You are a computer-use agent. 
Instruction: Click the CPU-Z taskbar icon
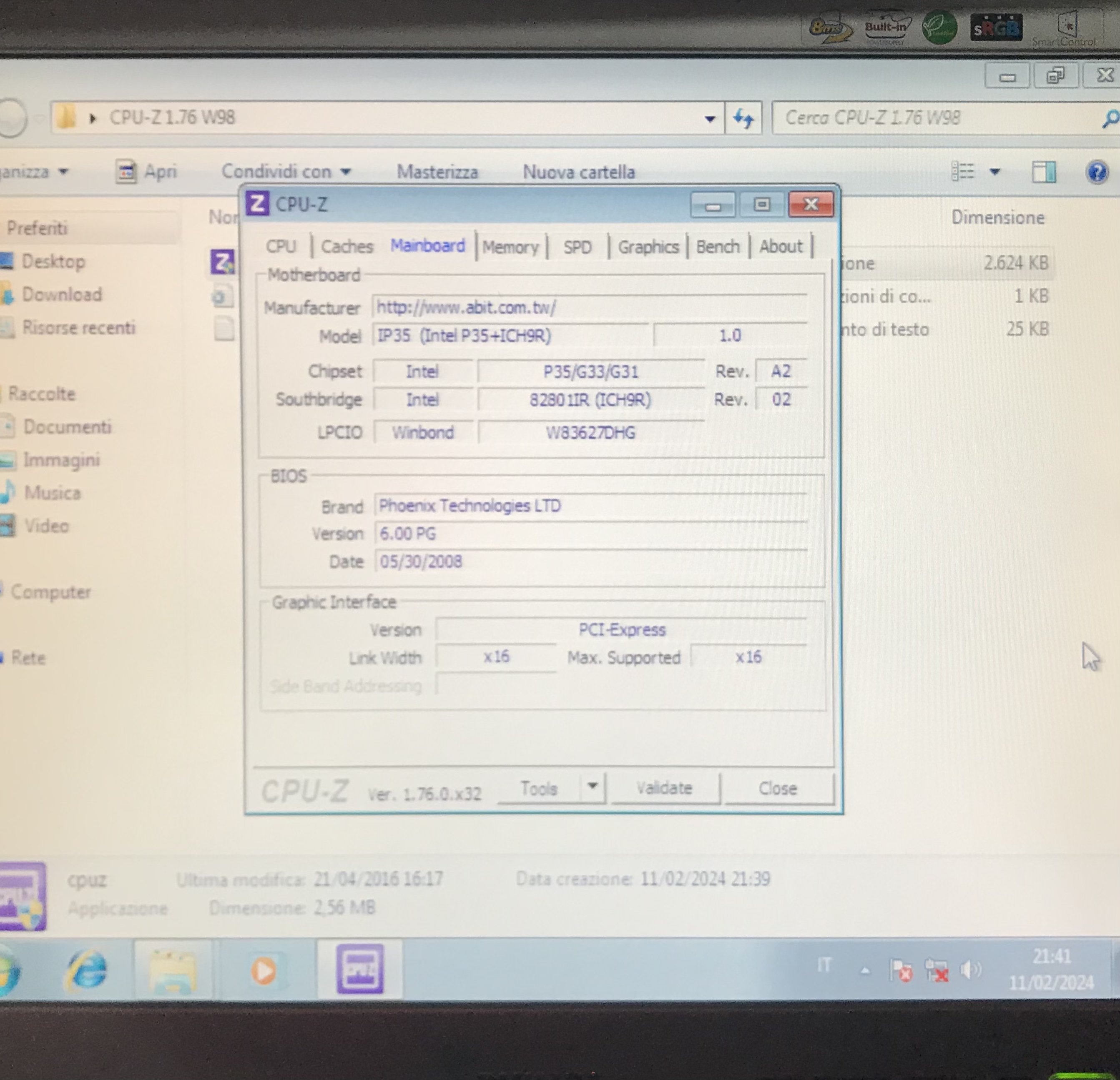pos(359,970)
